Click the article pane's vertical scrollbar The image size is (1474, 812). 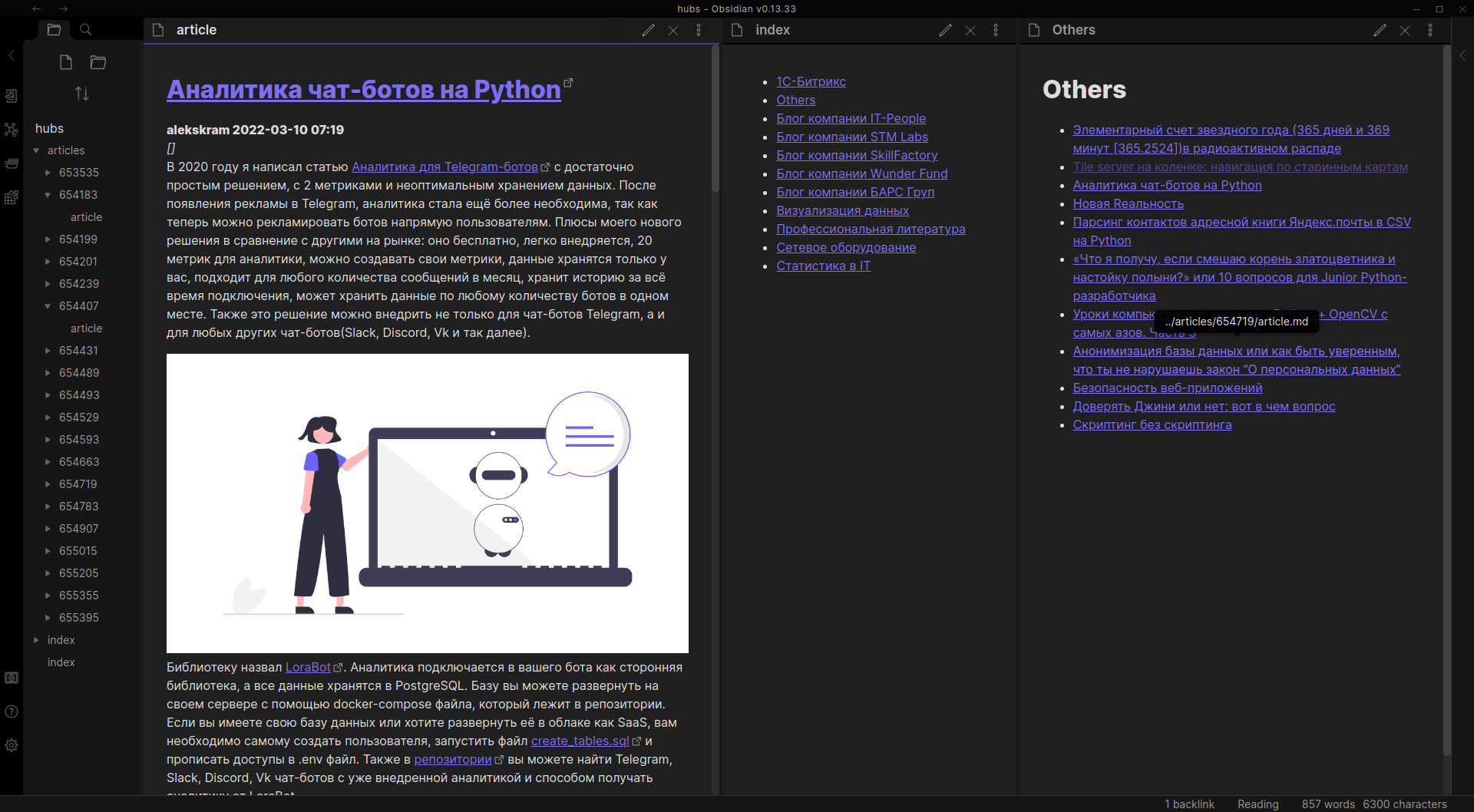point(715,119)
